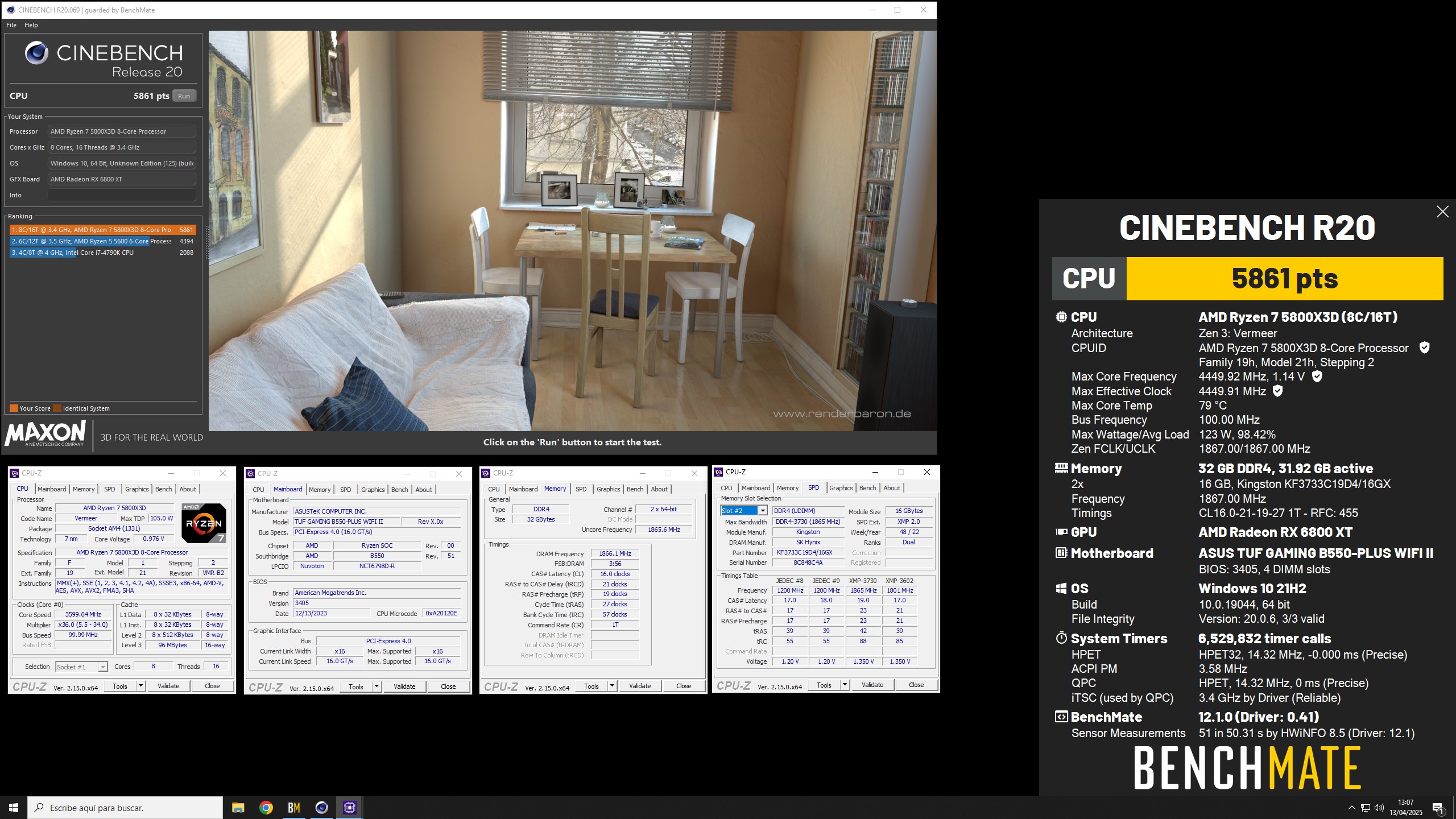The width and height of the screenshot is (1456, 819).
Task: Click the Info field in Cinebench
Action: click(x=122, y=195)
